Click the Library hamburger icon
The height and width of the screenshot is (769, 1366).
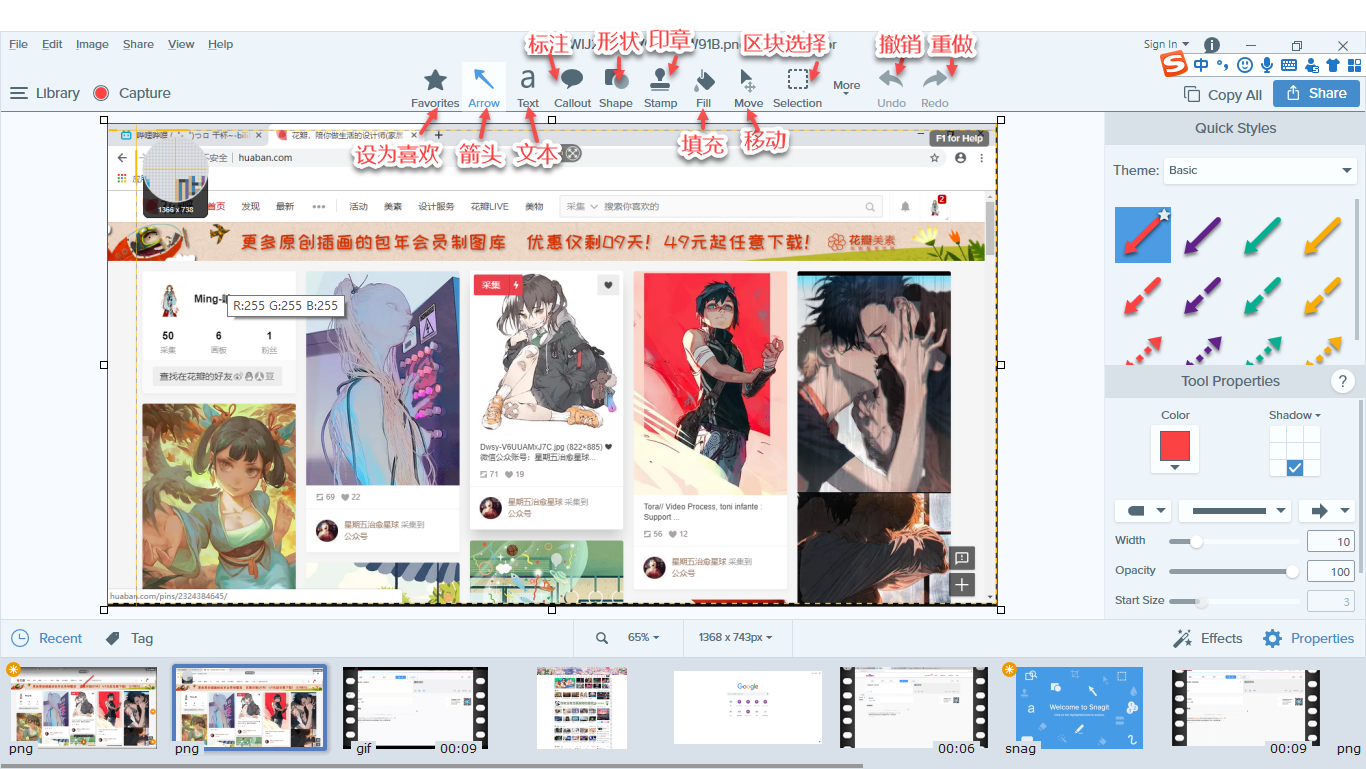click(x=19, y=93)
